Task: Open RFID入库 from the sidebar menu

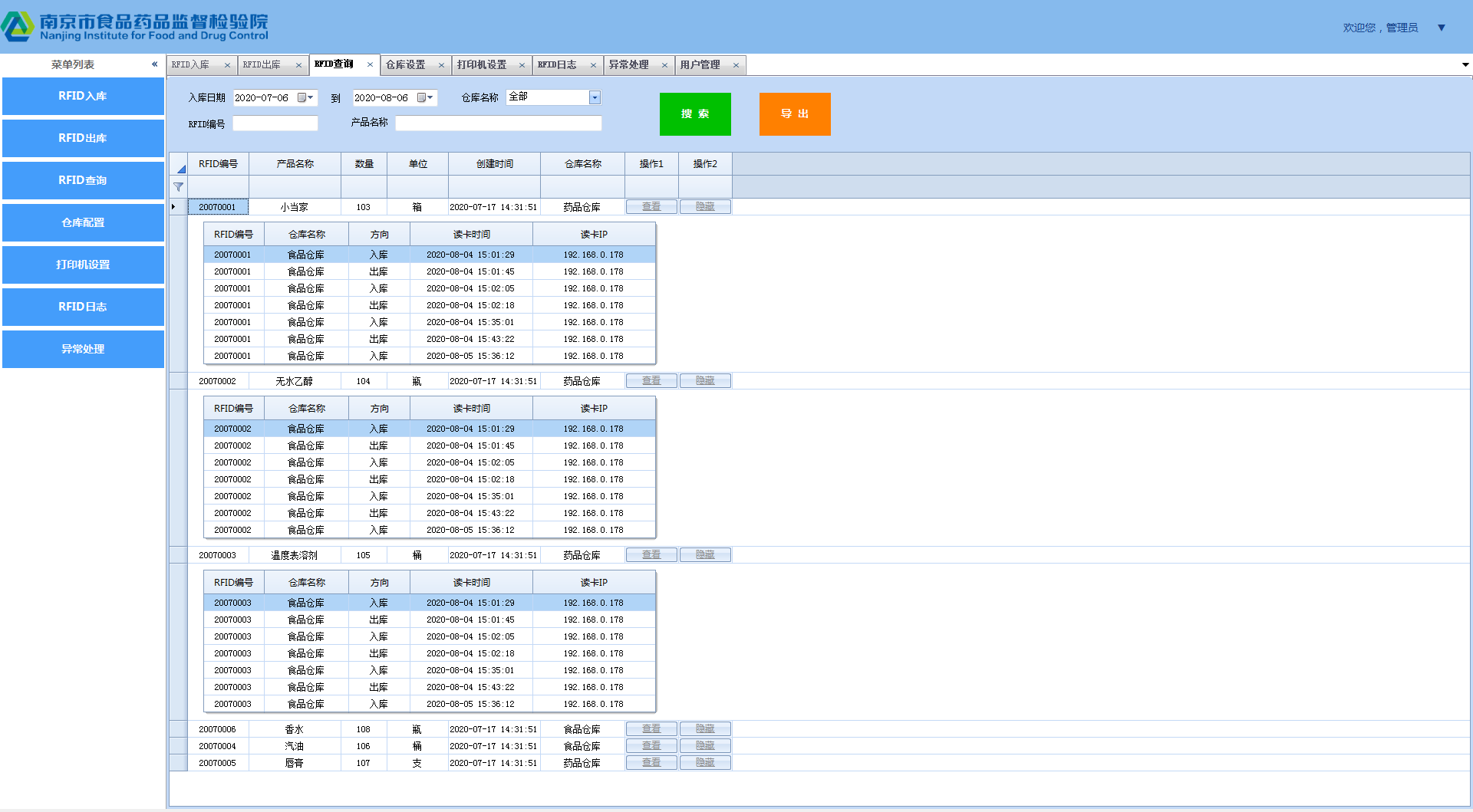Action: point(83,96)
